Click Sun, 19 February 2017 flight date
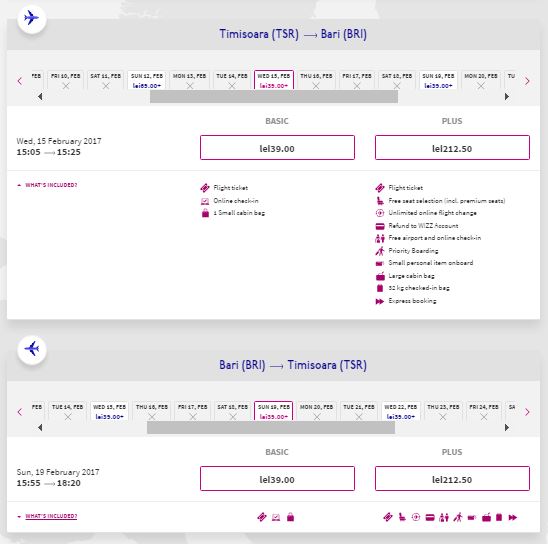The image size is (548, 544). pos(58,472)
